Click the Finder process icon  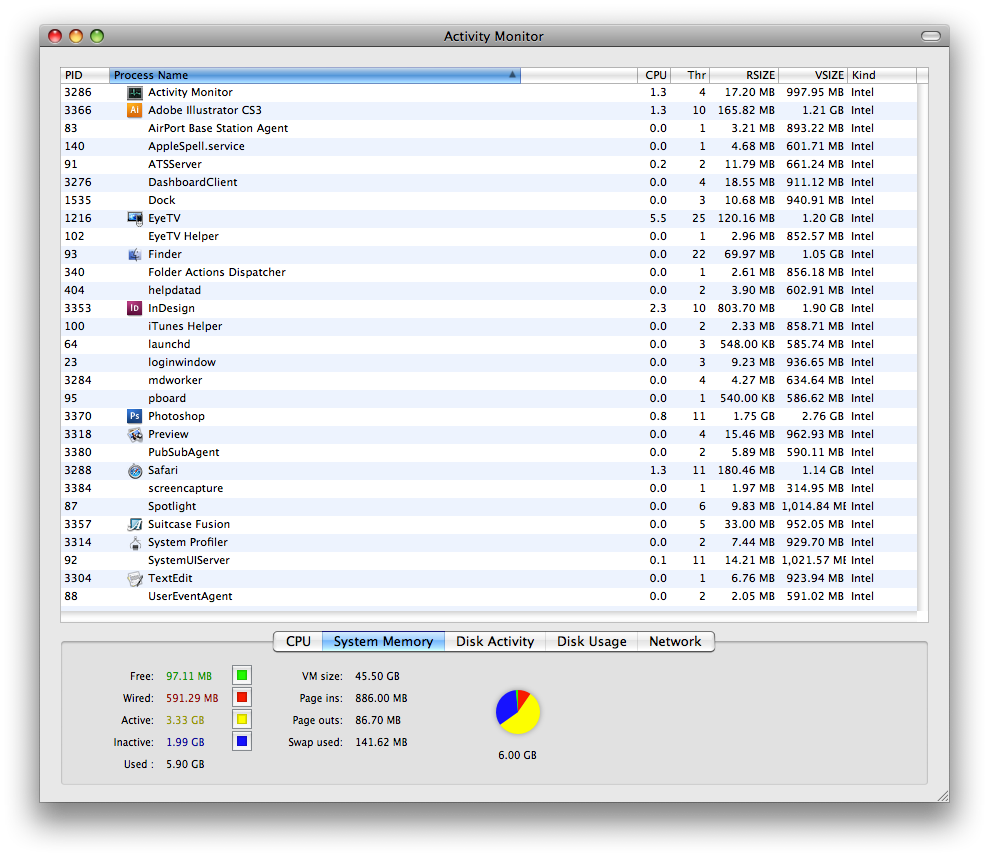[x=134, y=255]
